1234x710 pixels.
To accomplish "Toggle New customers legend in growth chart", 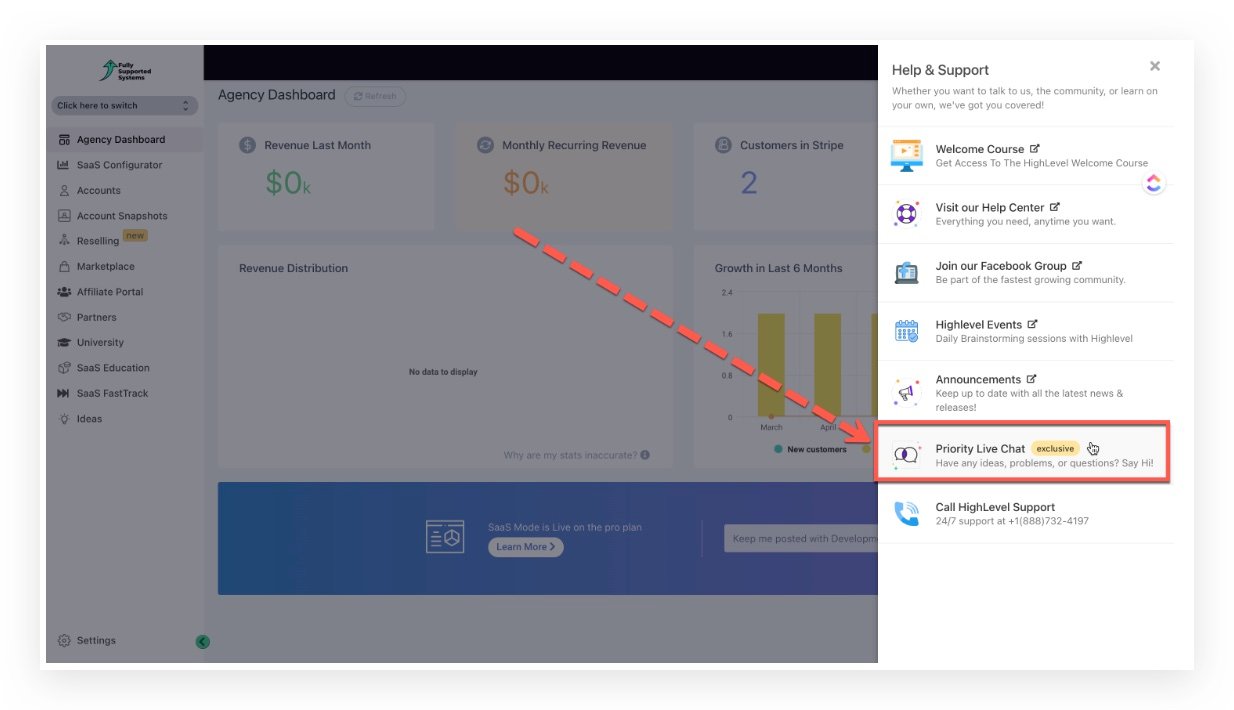I will (x=810, y=450).
